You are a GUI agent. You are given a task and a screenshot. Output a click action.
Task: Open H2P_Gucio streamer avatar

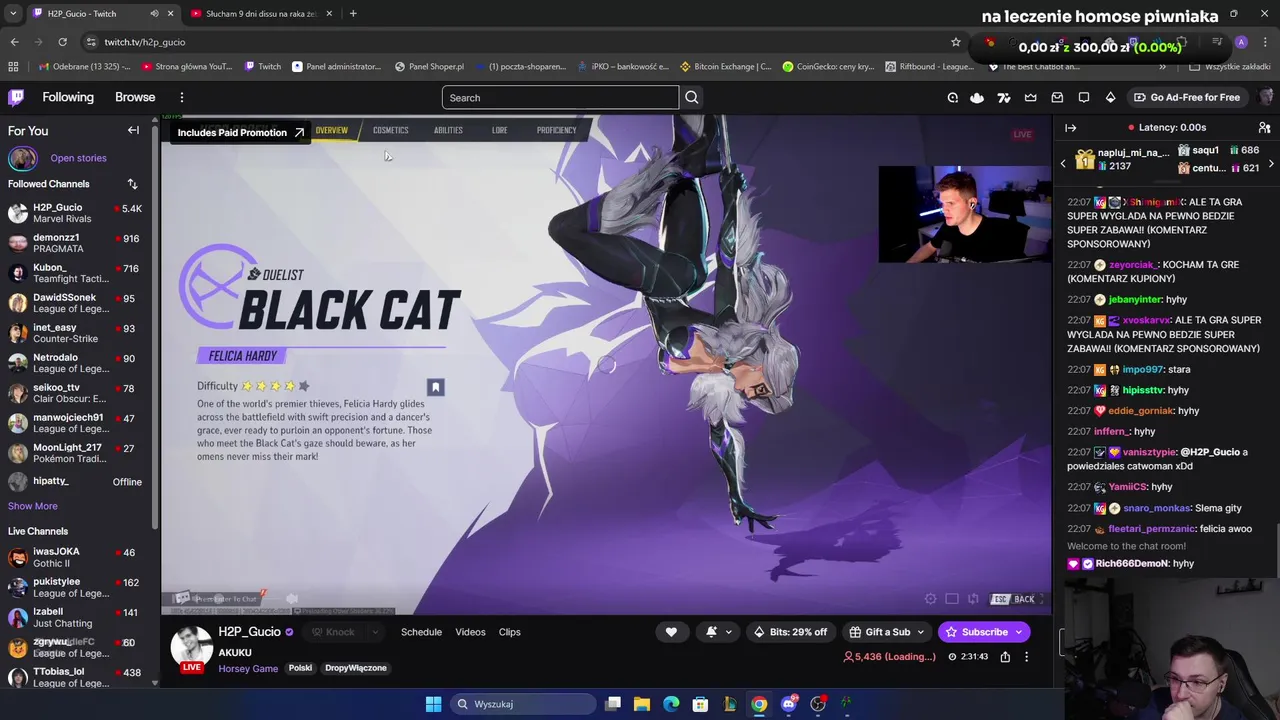(191, 647)
